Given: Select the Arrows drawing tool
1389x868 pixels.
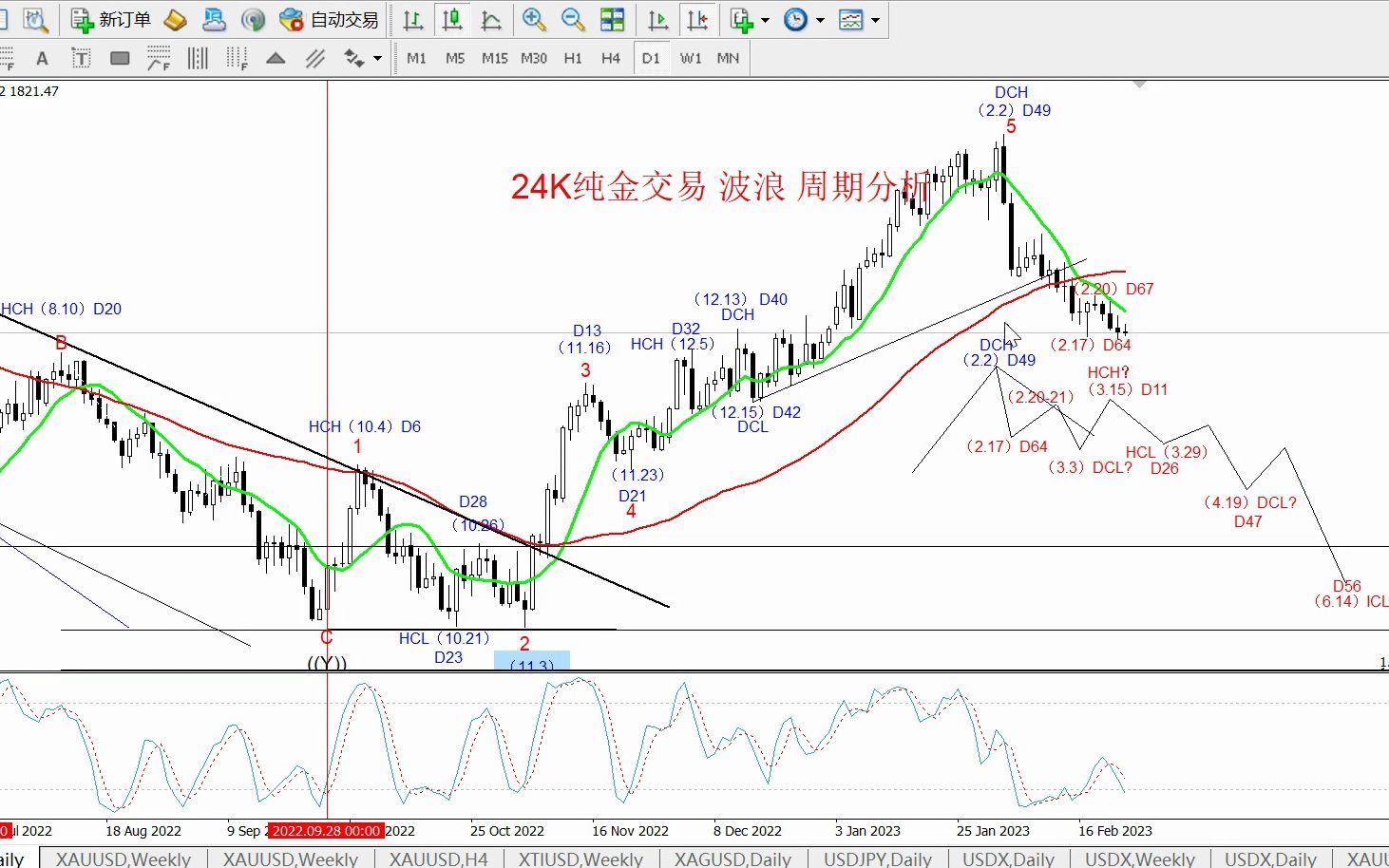Looking at the screenshot, I should [x=354, y=58].
